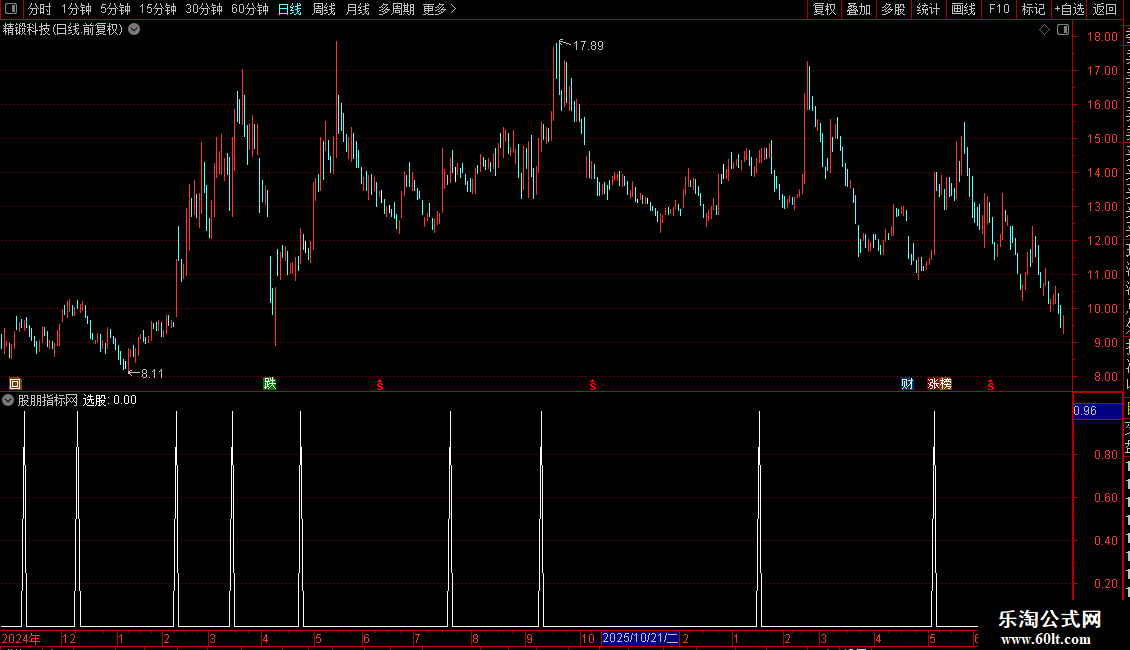Click the rightmost S marker icon
The image size is (1130, 650).
[991, 385]
